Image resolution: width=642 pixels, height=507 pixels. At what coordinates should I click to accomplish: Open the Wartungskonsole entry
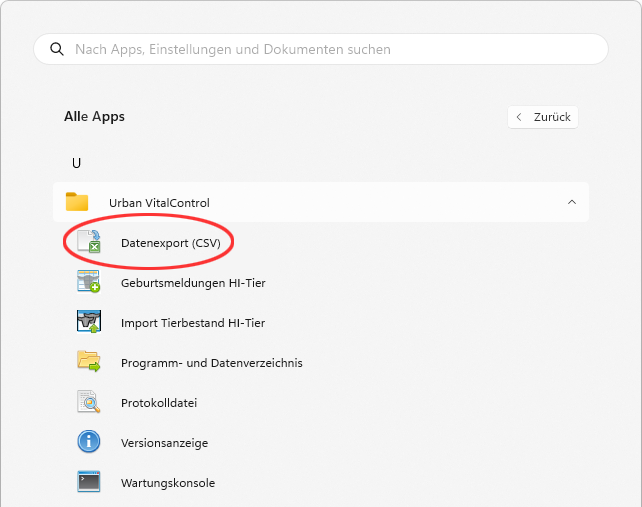coord(168,483)
